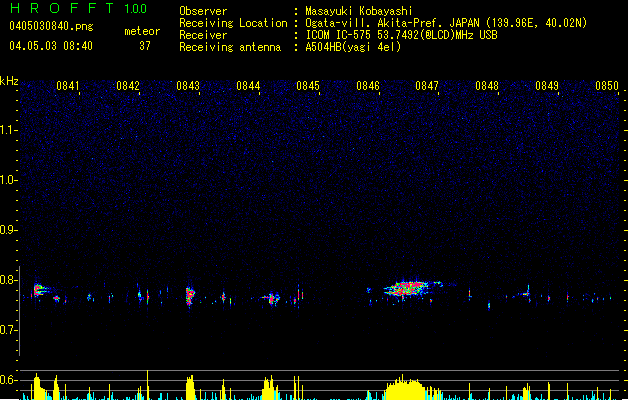Click the 0847 time marker
This screenshot has height=400, width=629.
[427, 86]
